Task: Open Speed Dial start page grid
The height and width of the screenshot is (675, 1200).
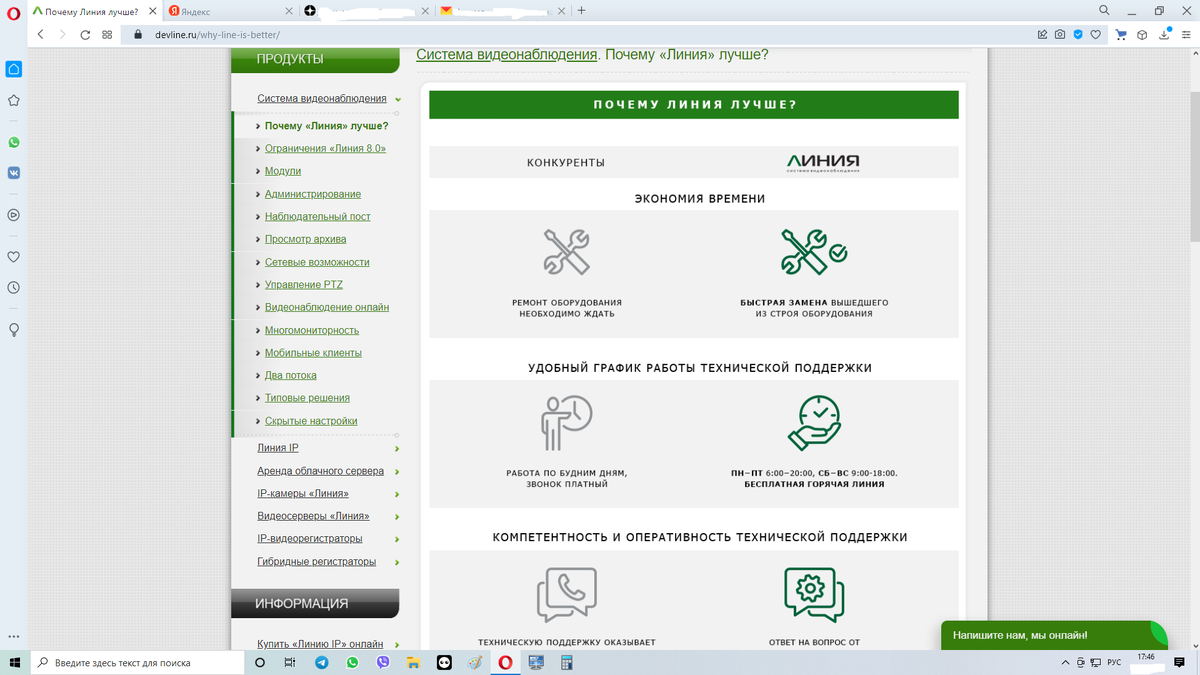Action: click(107, 34)
